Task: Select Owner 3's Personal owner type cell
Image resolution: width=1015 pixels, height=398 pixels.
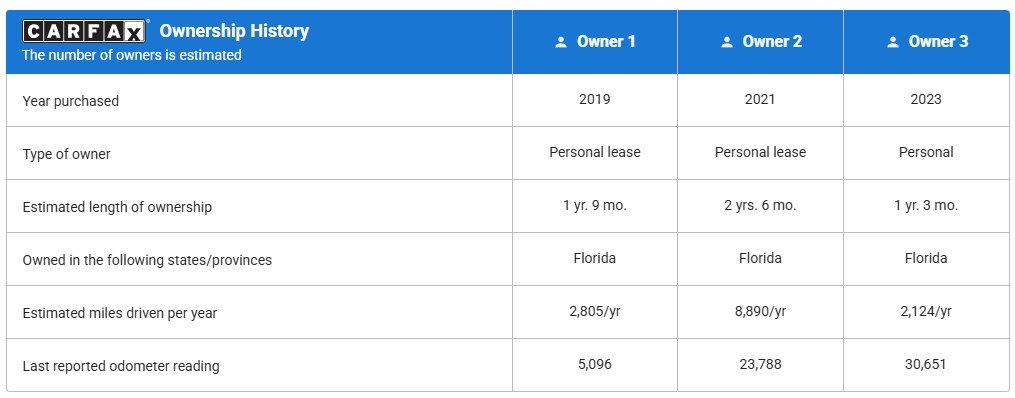Action: 926,153
